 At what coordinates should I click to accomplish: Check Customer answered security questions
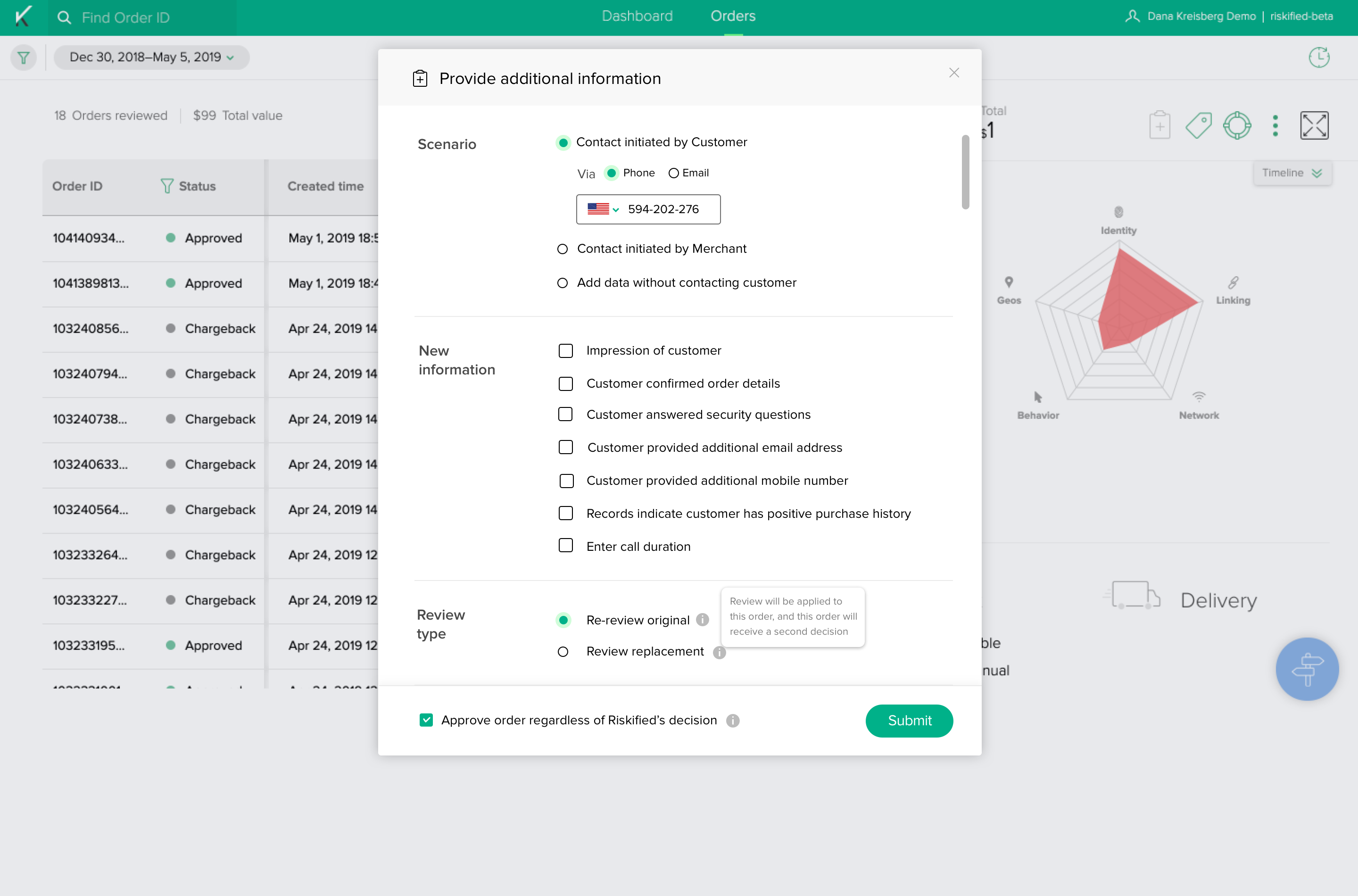click(x=565, y=415)
